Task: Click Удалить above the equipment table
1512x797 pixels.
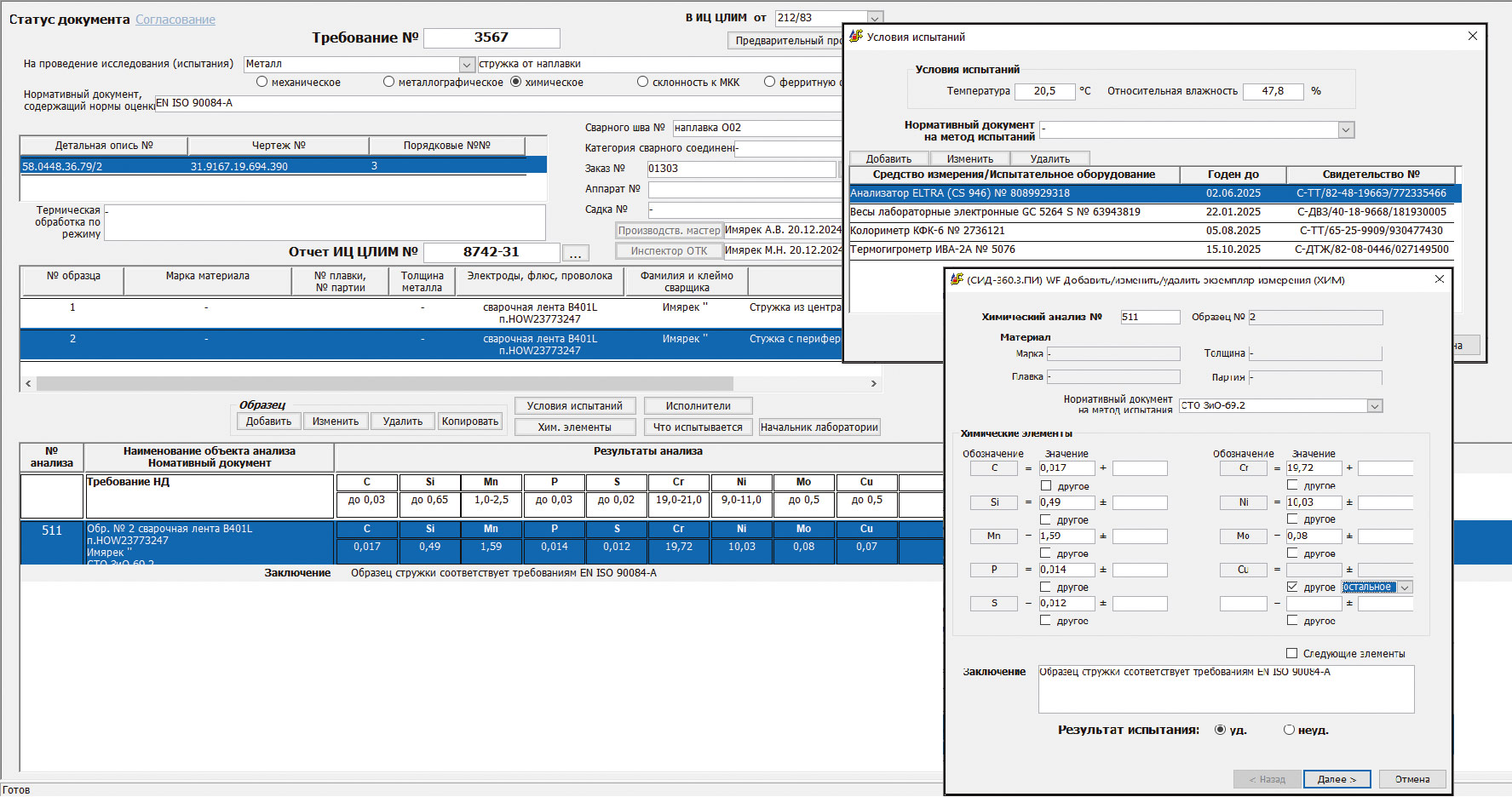Action: point(1049,159)
